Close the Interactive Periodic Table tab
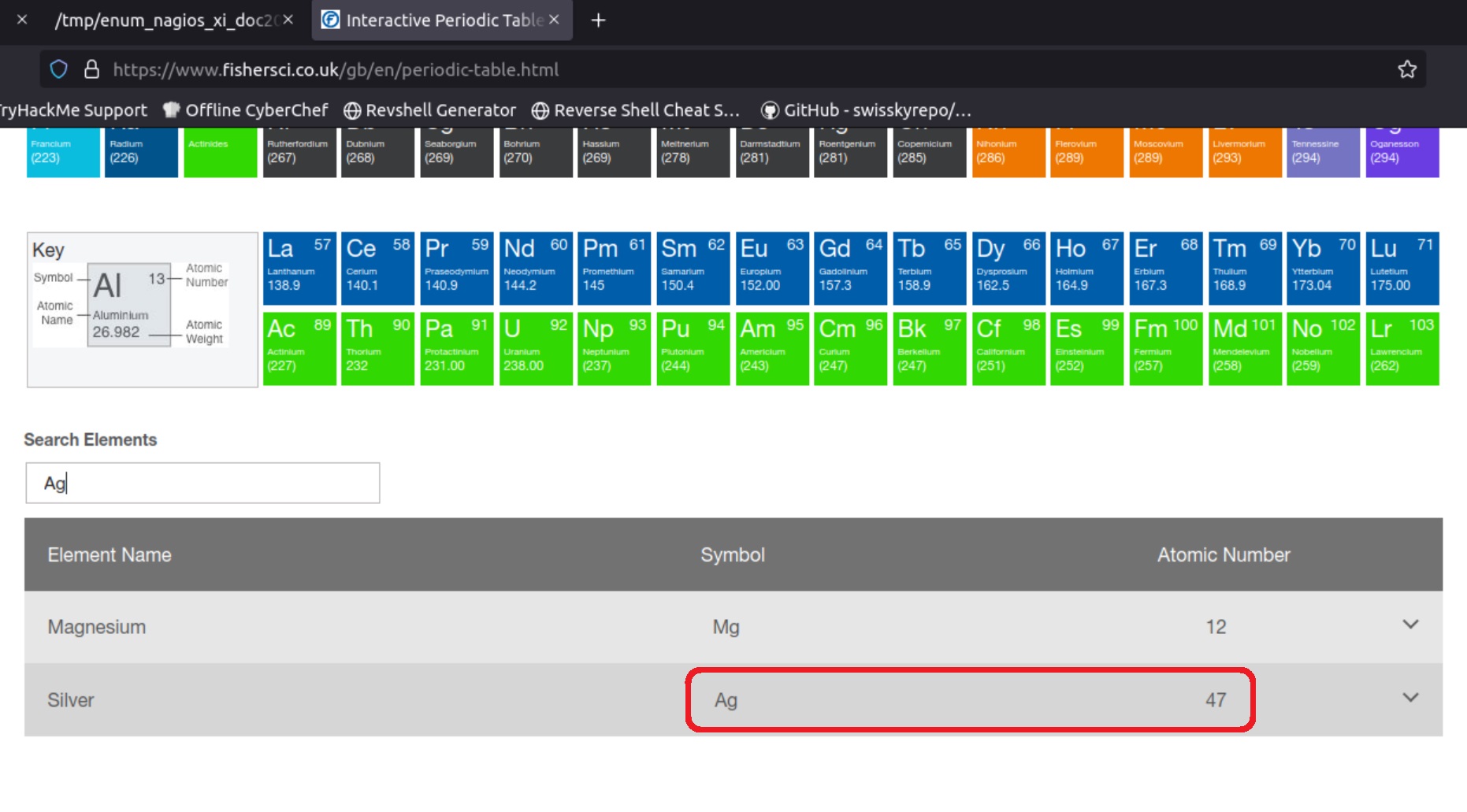Viewport: 1467px width, 812px height. point(555,20)
